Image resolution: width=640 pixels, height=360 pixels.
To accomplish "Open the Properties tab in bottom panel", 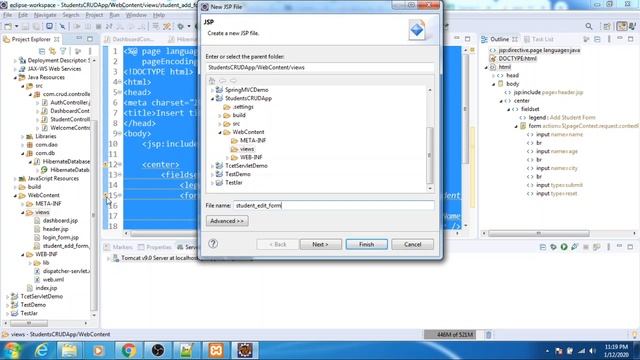I will click(x=155, y=247).
